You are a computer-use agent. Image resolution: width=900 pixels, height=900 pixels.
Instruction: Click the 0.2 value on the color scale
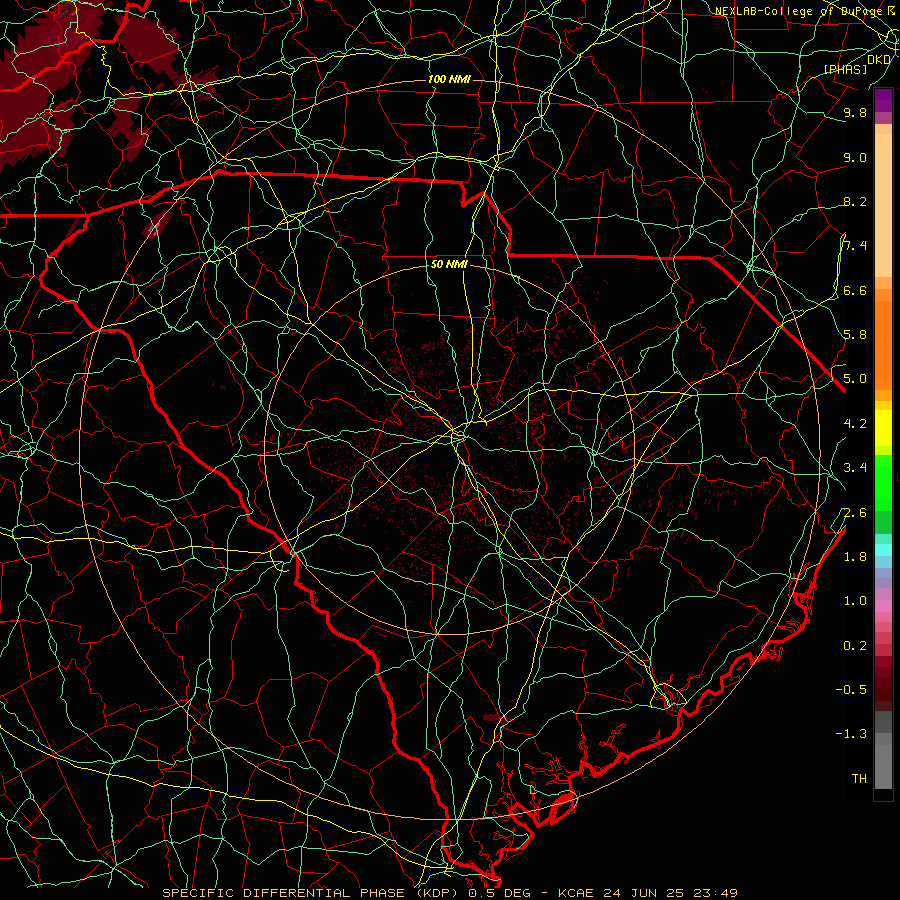click(855, 646)
